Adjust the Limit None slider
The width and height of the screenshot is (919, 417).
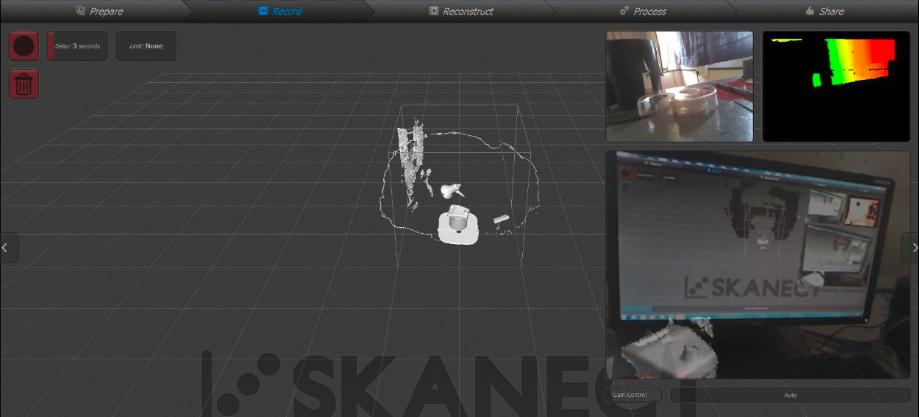point(146,46)
